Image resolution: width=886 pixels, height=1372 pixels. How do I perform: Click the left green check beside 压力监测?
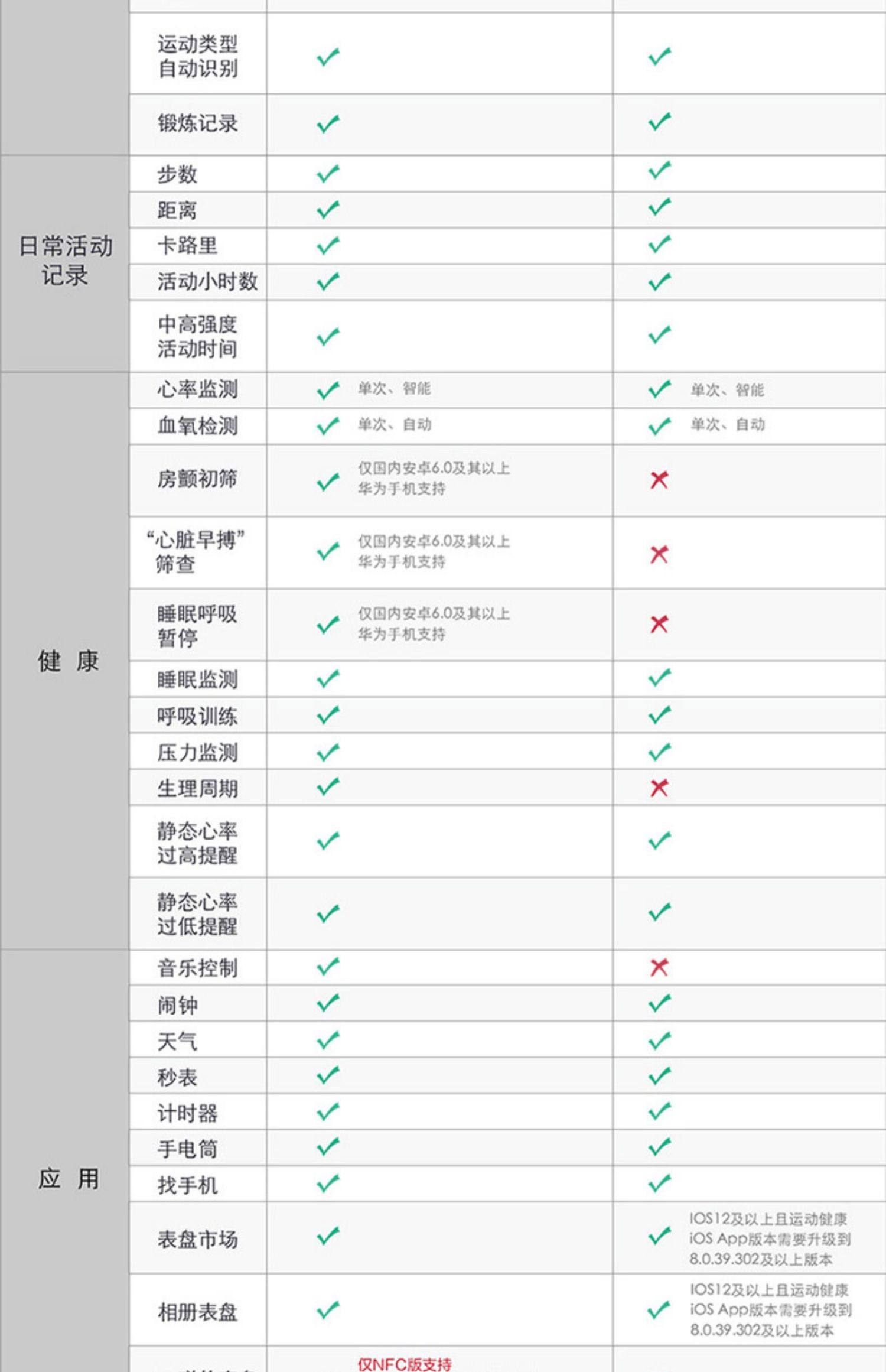pyautogui.click(x=328, y=752)
